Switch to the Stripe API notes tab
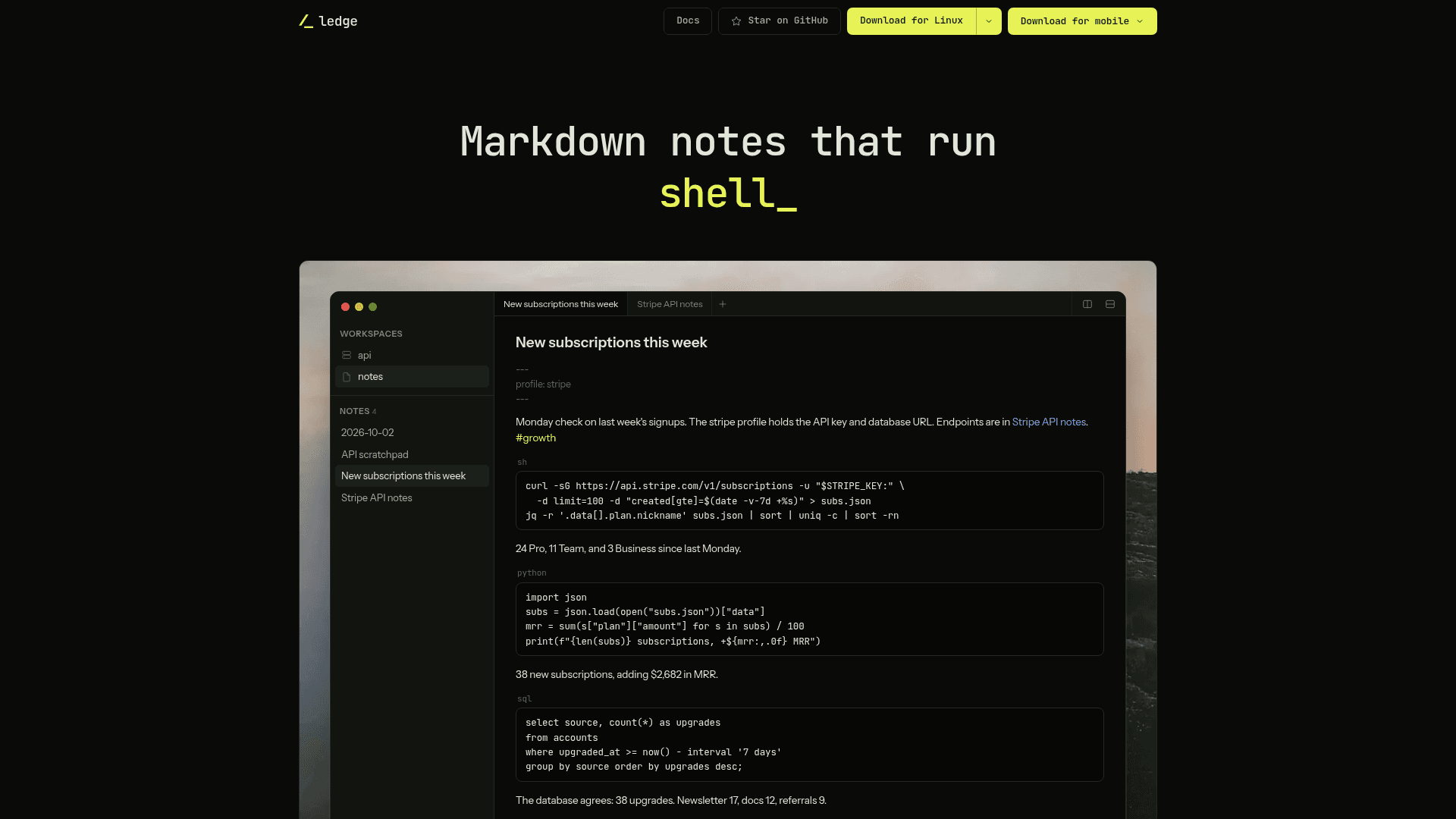The height and width of the screenshot is (819, 1456). 670,304
